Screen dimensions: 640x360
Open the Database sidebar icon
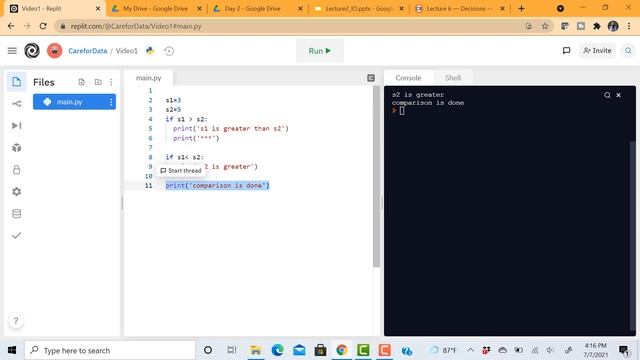point(16,213)
